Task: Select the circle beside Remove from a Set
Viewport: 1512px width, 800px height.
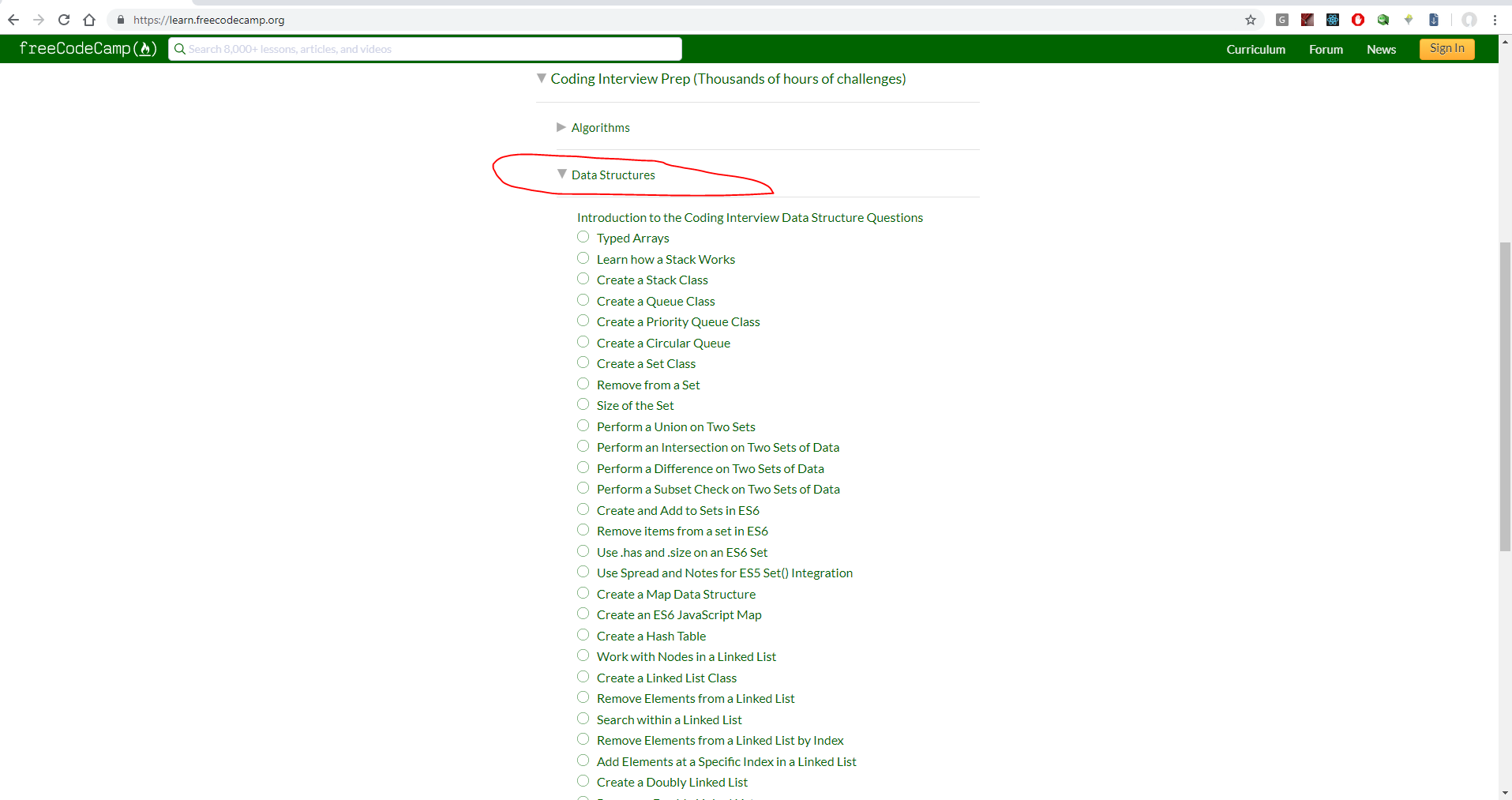Action: [x=583, y=384]
